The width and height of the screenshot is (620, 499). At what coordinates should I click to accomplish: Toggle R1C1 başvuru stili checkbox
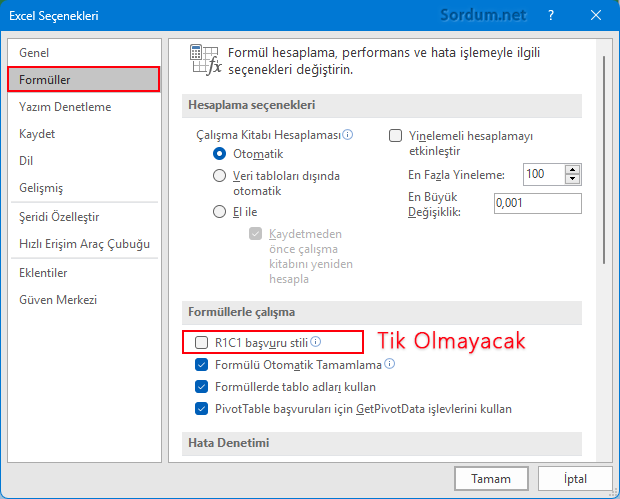pyautogui.click(x=201, y=342)
